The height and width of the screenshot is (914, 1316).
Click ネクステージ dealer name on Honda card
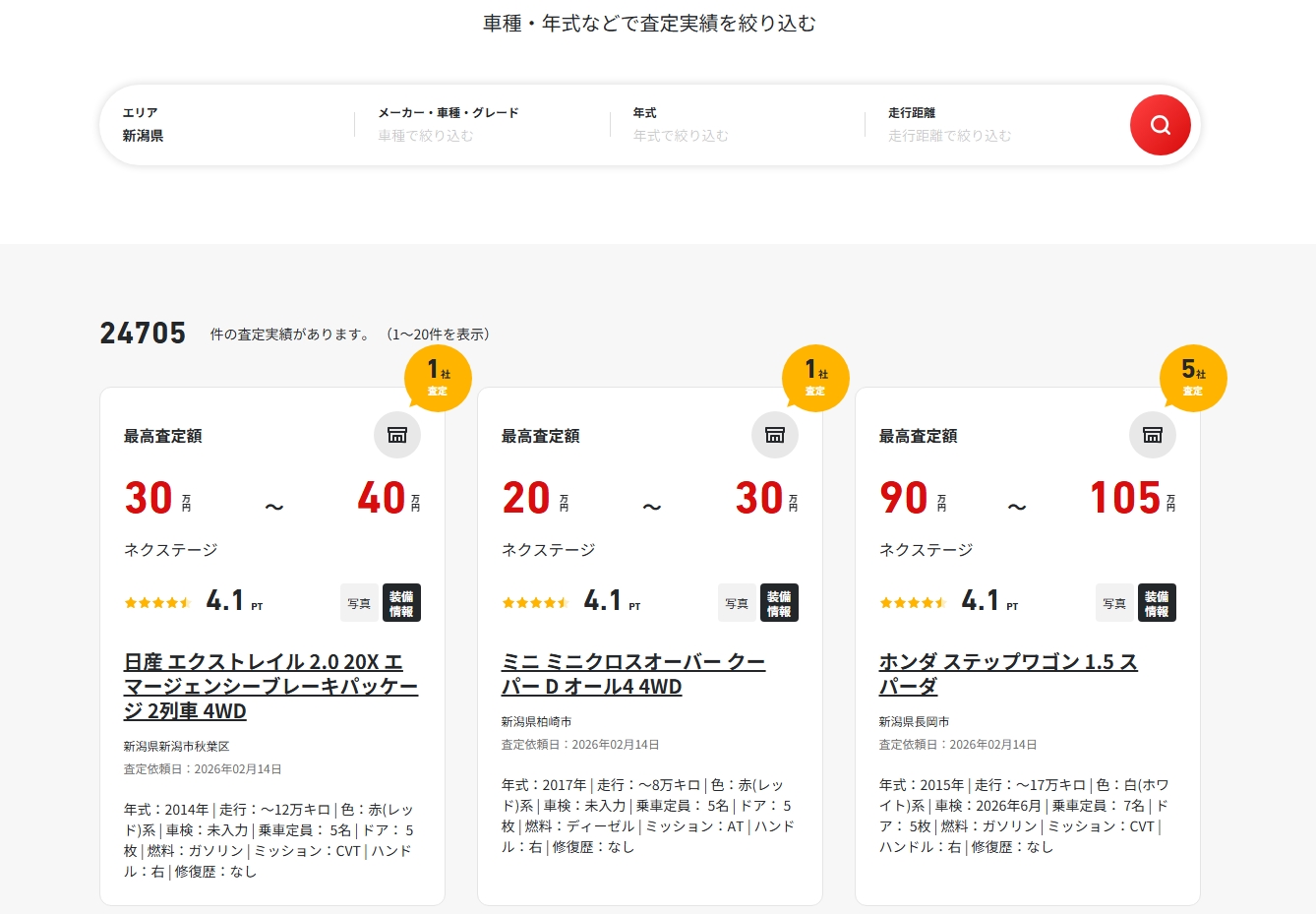pos(926,550)
